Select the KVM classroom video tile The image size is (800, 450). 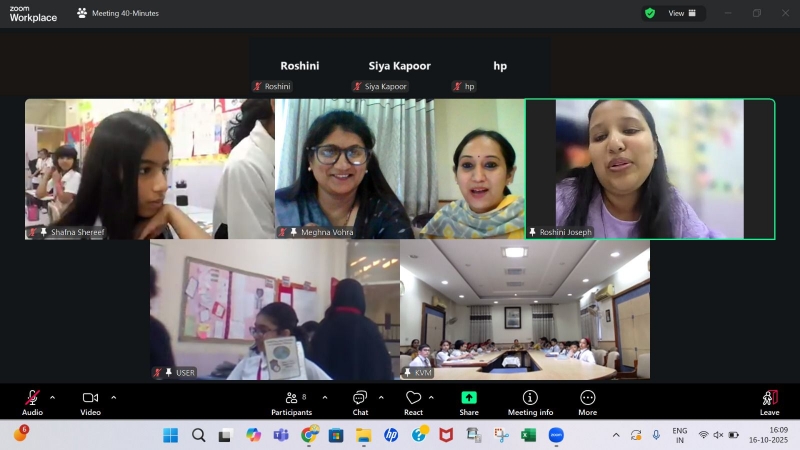[525, 309]
